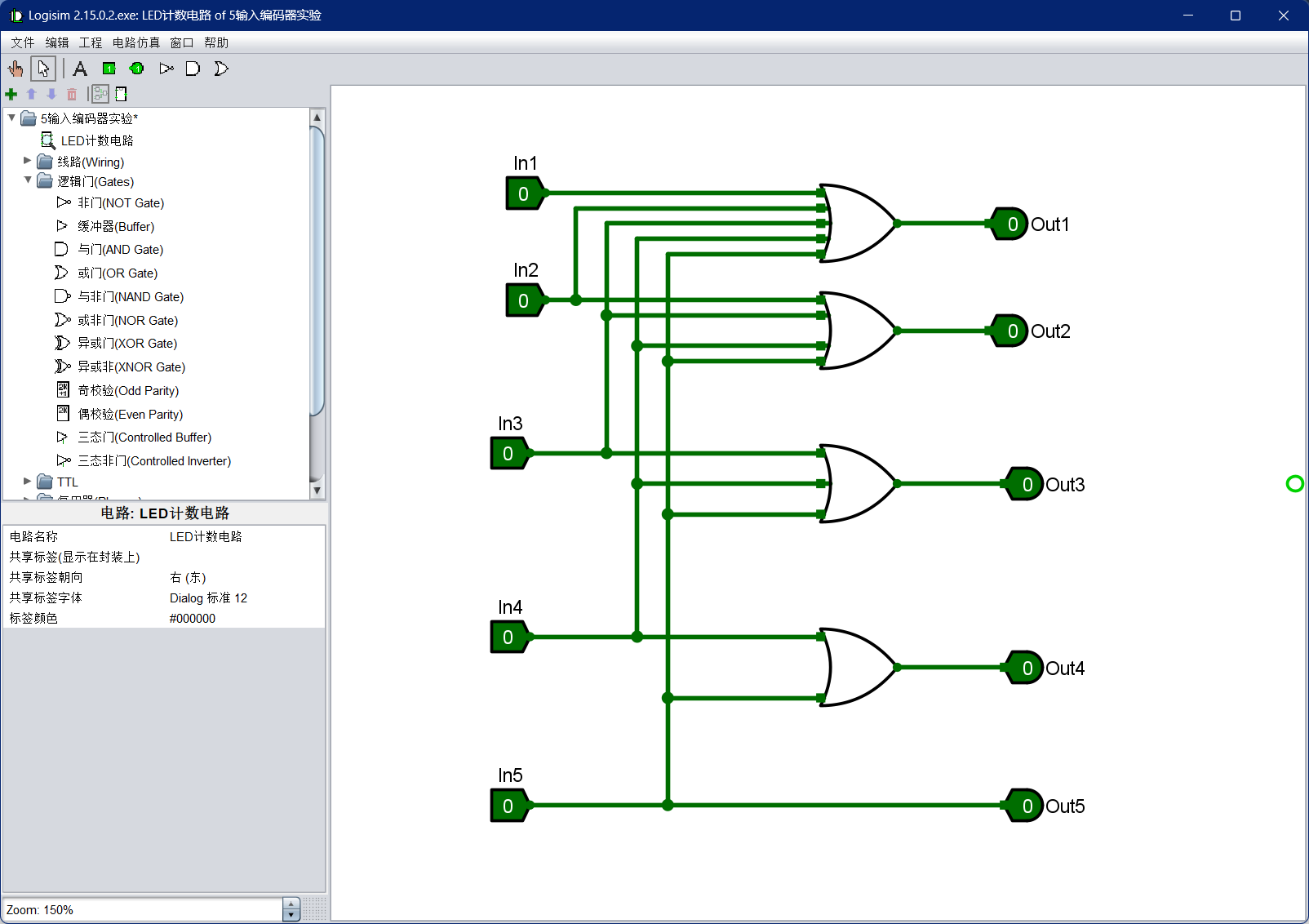
Task: Pick the NOT gate toolbar tool
Action: [166, 69]
